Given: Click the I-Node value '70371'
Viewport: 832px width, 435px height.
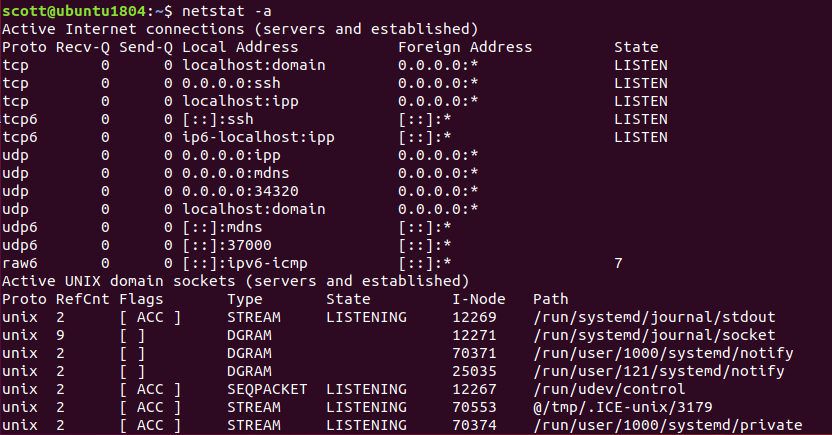Looking at the screenshot, I should pyautogui.click(x=474, y=353).
